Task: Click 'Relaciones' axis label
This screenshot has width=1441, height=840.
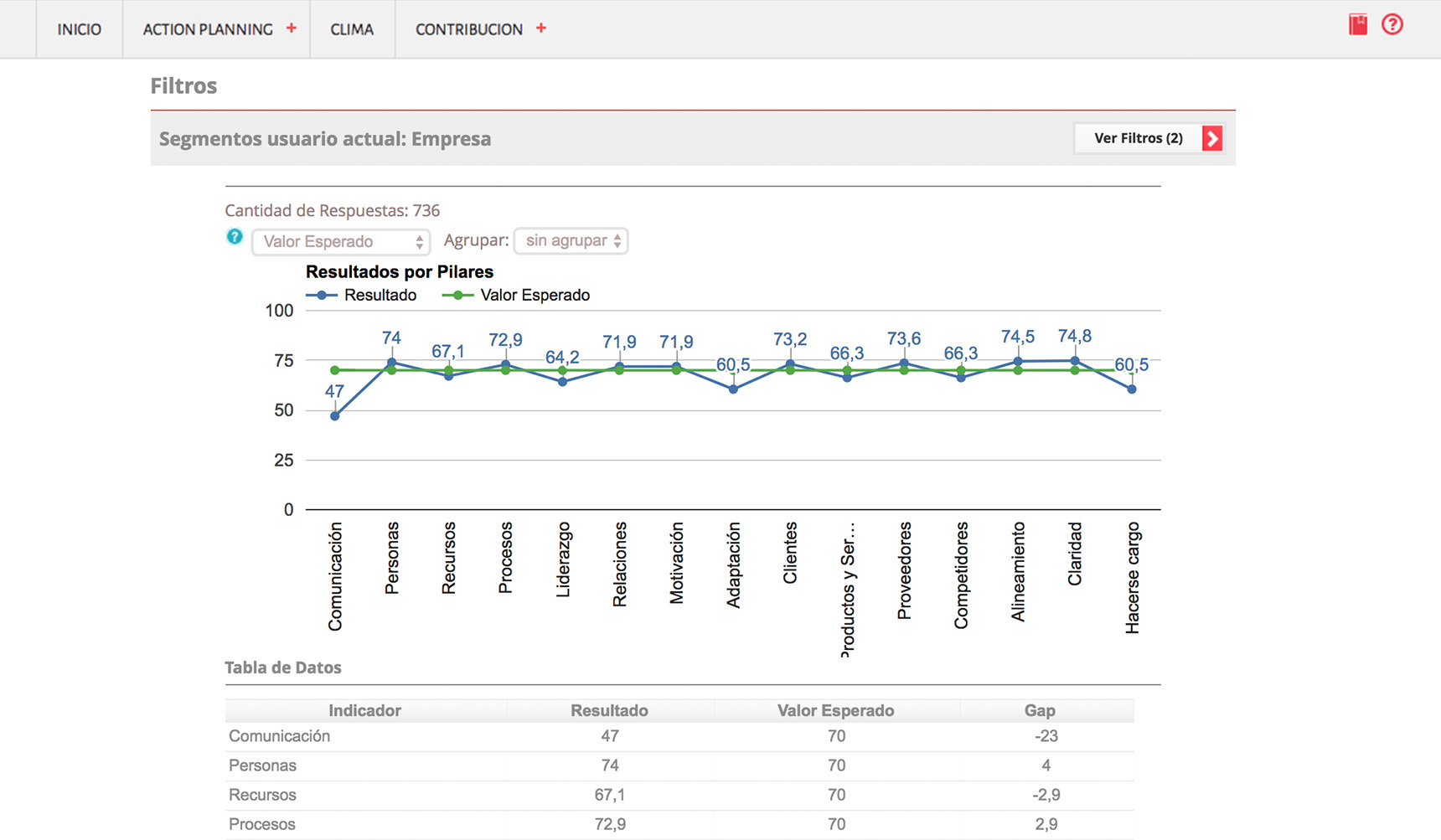Action: 619,564
